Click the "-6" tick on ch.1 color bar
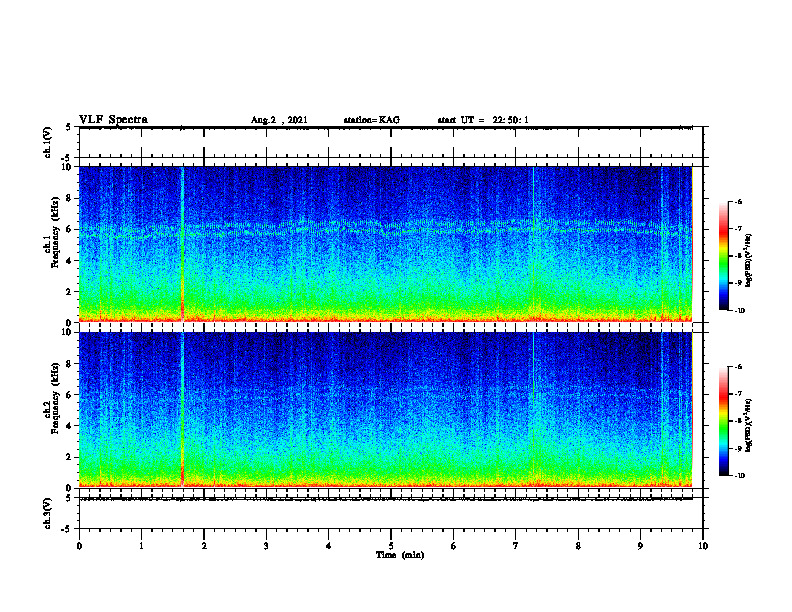The width and height of the screenshot is (792, 612). (738, 202)
